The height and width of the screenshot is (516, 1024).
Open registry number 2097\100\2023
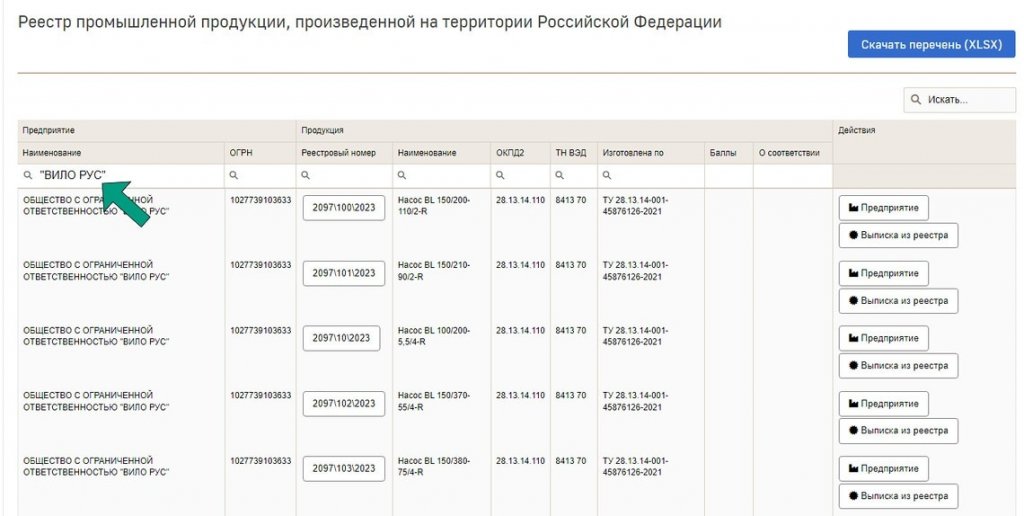pos(344,208)
